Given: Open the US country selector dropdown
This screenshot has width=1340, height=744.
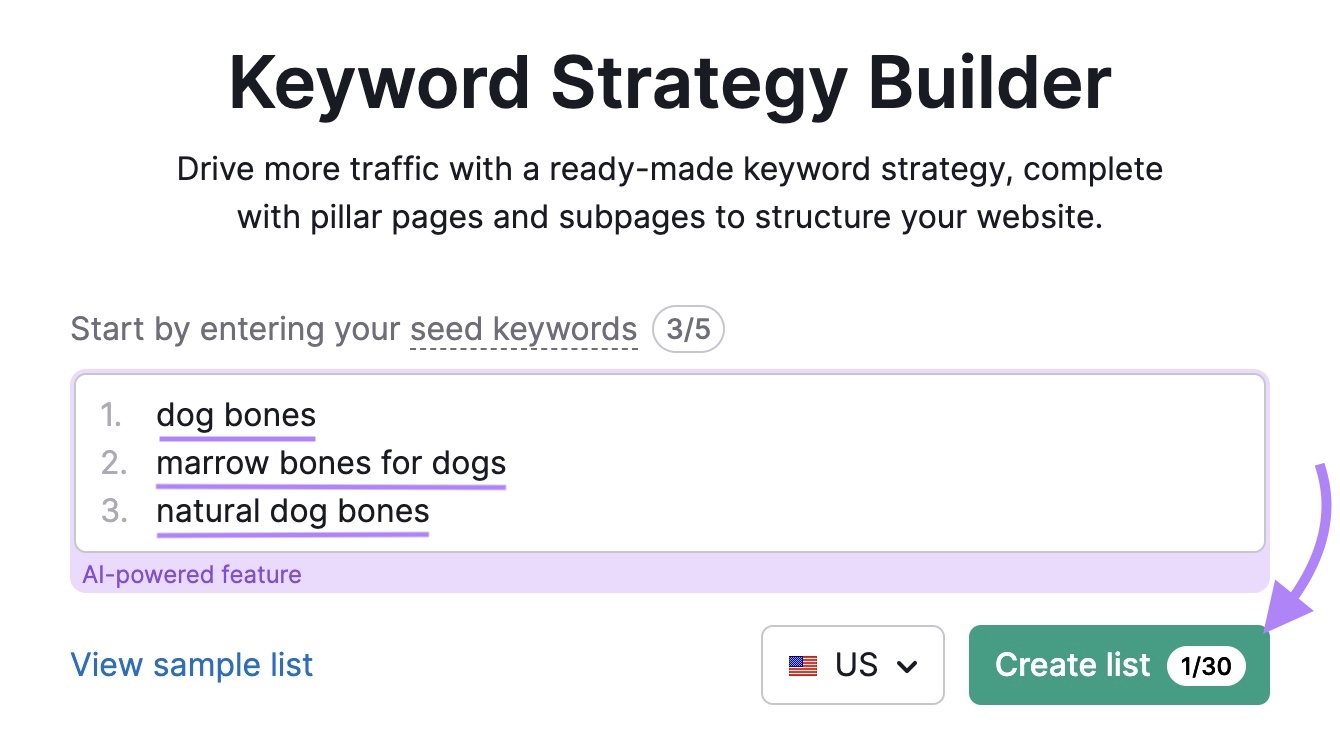Looking at the screenshot, I should click(x=852, y=665).
